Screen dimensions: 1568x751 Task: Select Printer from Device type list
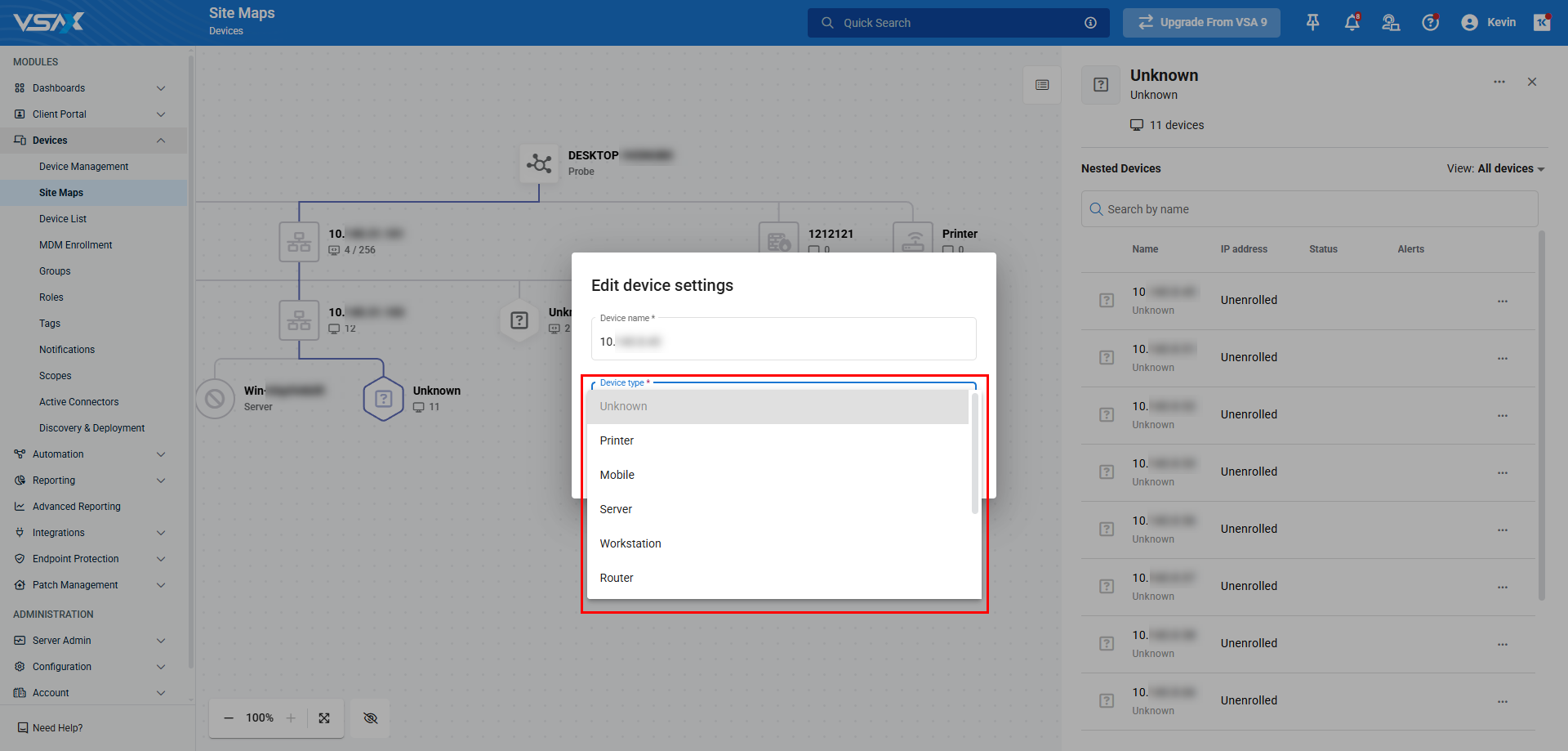[x=617, y=440]
